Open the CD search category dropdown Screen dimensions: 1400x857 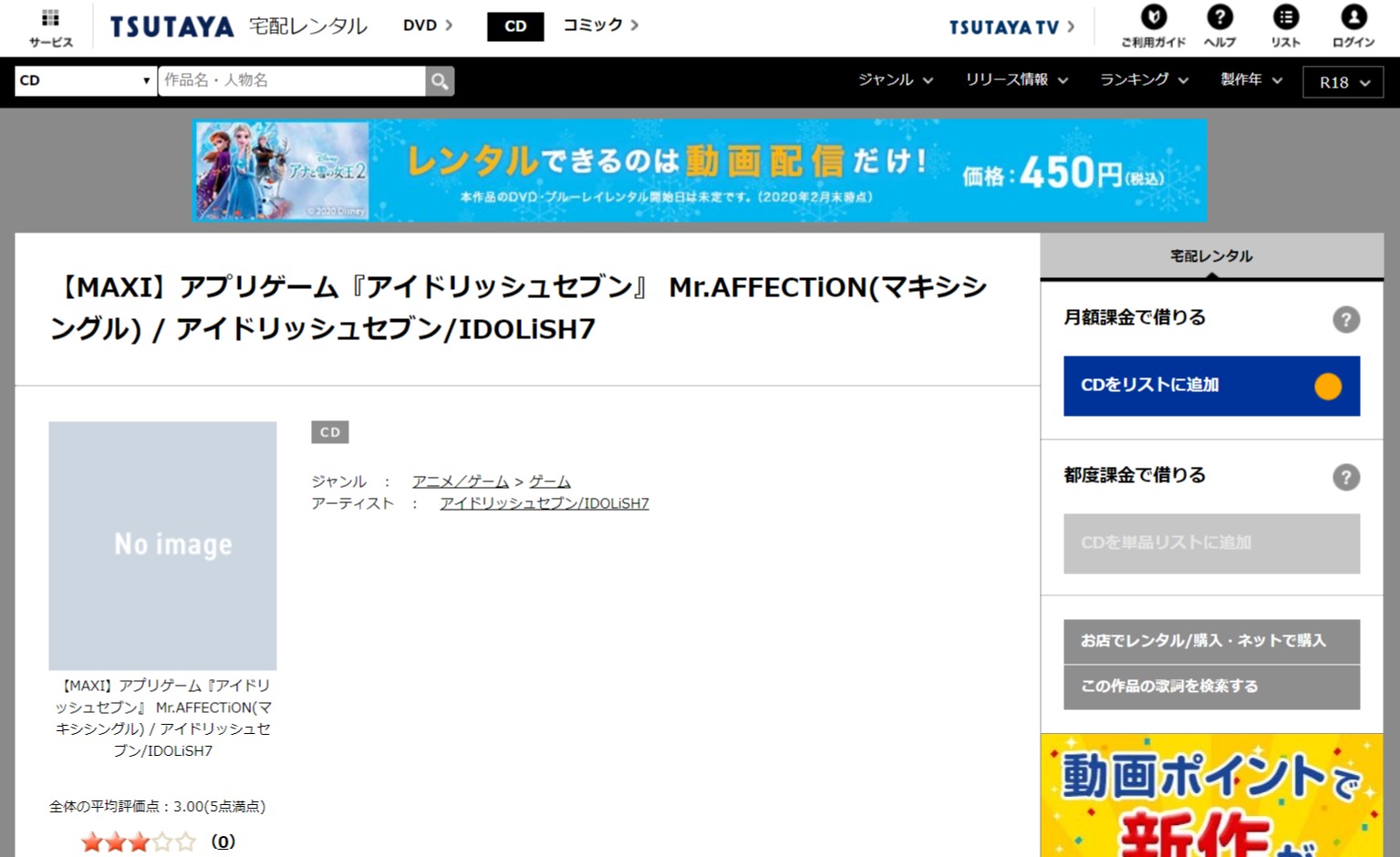point(85,81)
